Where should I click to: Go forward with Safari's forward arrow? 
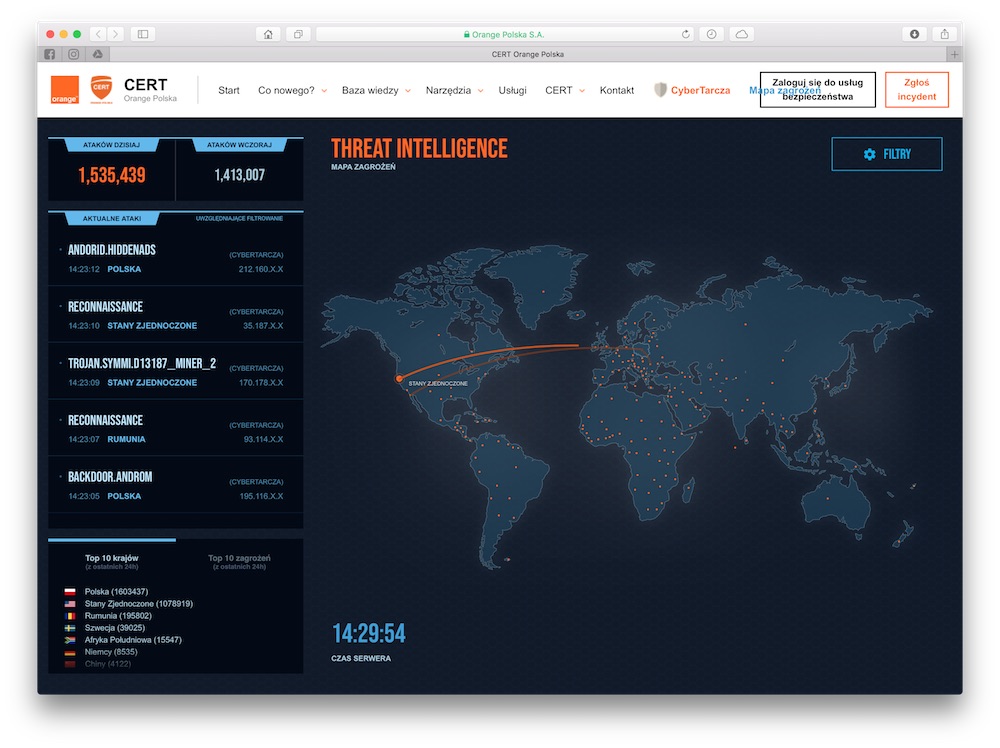[x=115, y=34]
